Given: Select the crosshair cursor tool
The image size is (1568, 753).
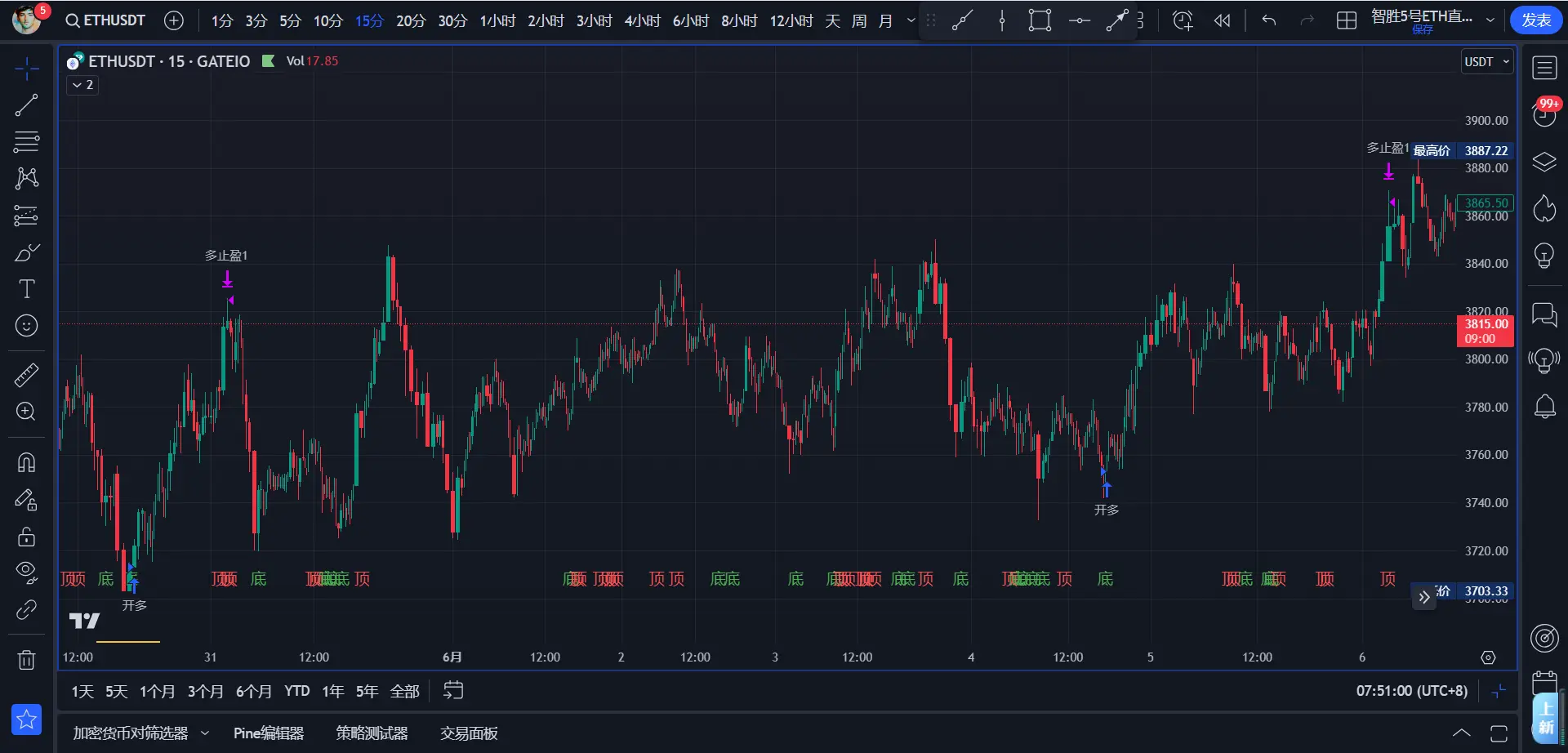Looking at the screenshot, I should pyautogui.click(x=27, y=69).
